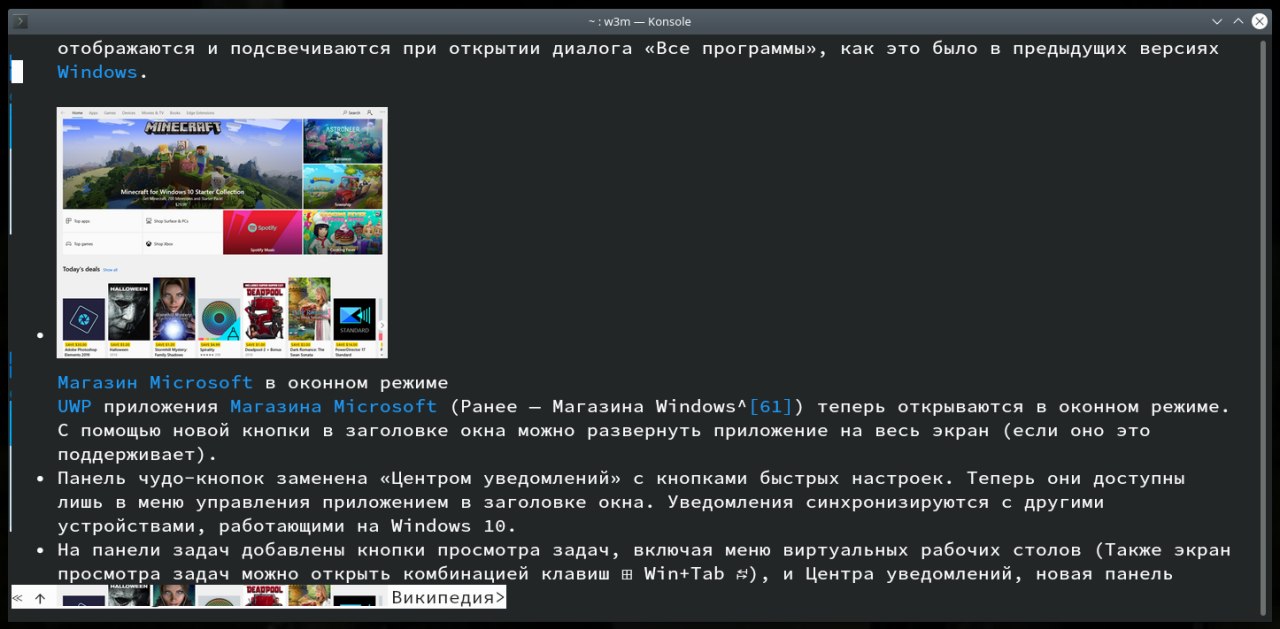
Task: Click the text Win+Tab
Action: [x=684, y=574]
